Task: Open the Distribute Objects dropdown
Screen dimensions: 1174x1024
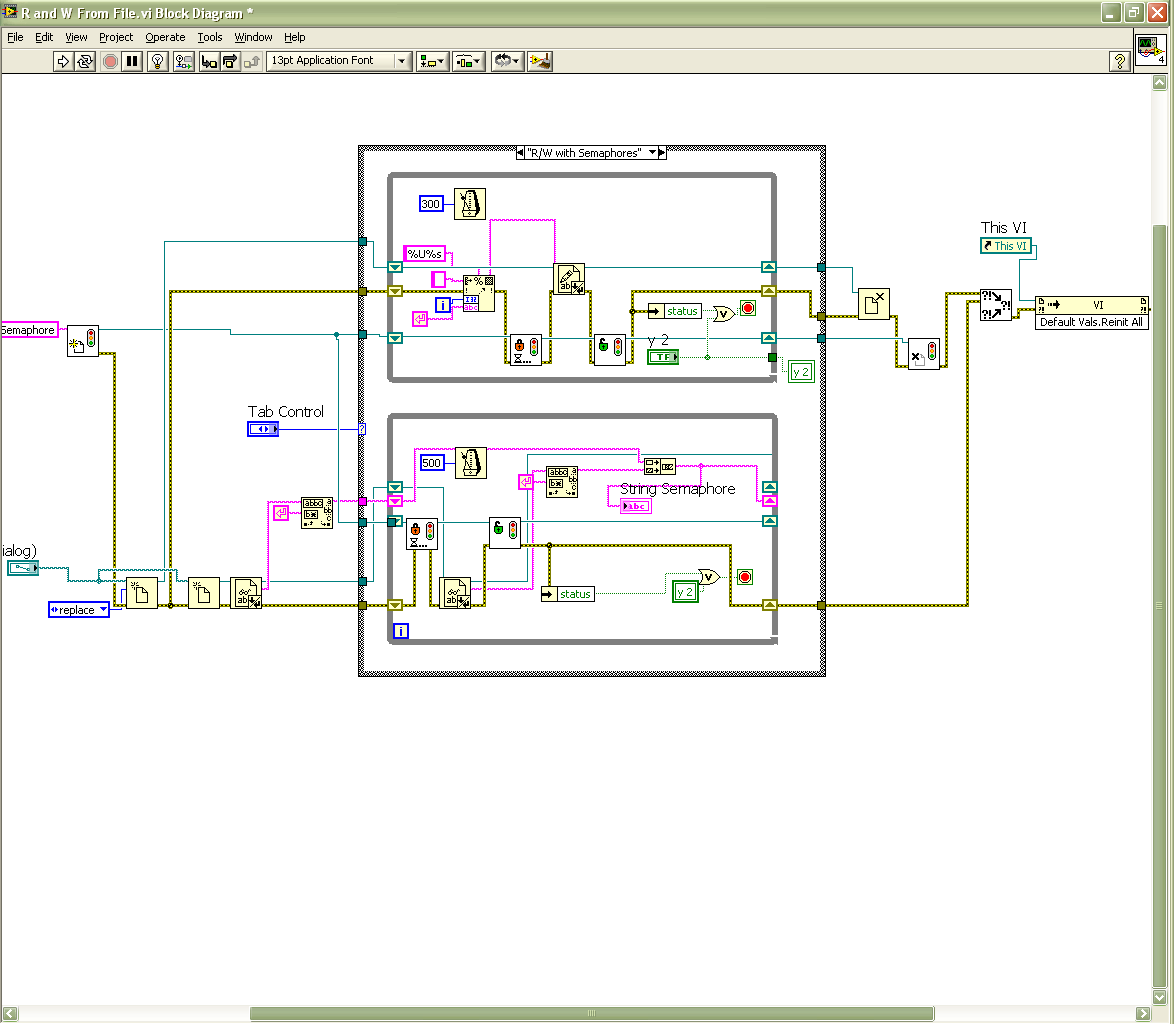Action: coord(468,61)
